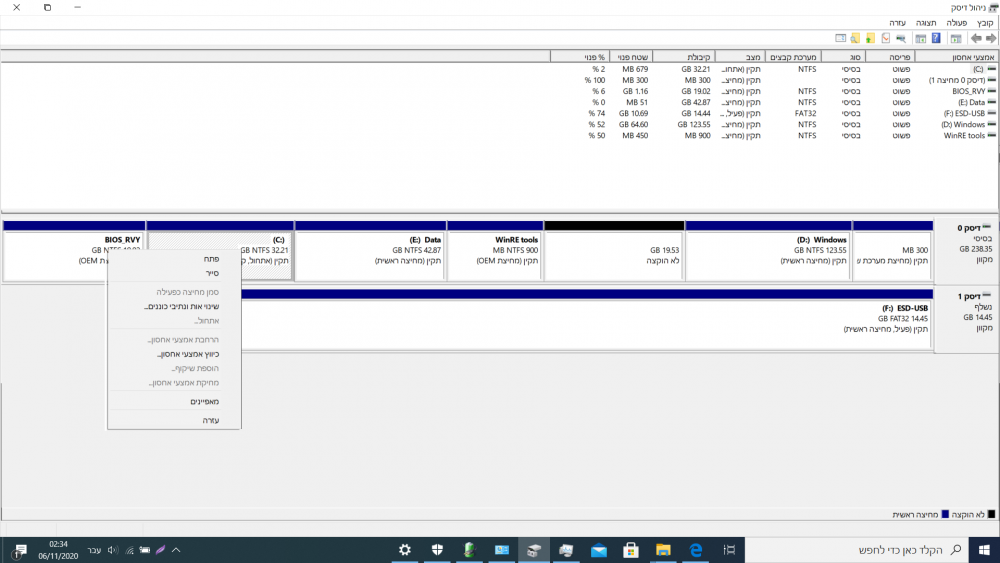This screenshot has width=1000, height=563.
Task: Sort by the מצב column header
Action: click(x=739, y=57)
